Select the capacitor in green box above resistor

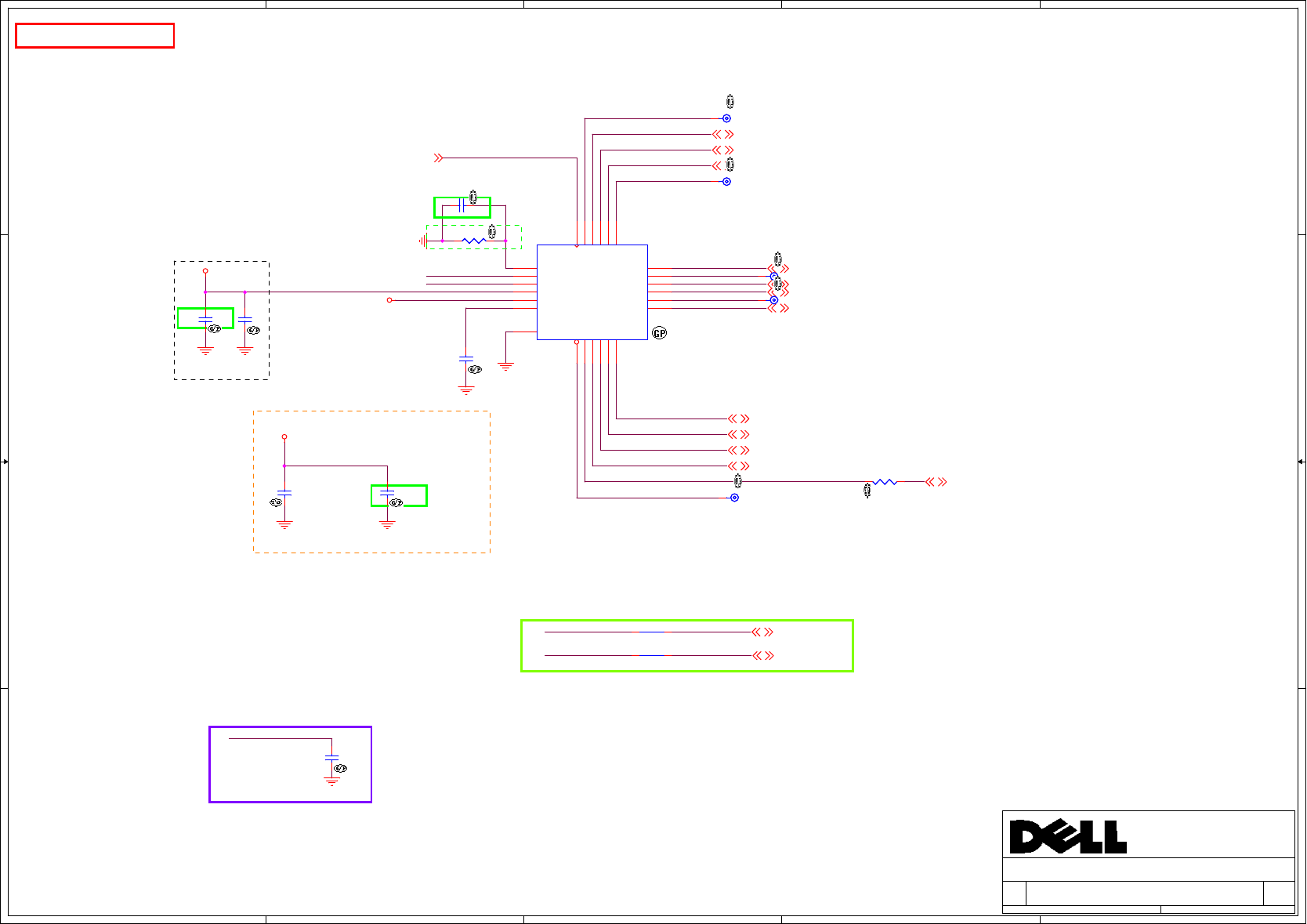point(461,205)
